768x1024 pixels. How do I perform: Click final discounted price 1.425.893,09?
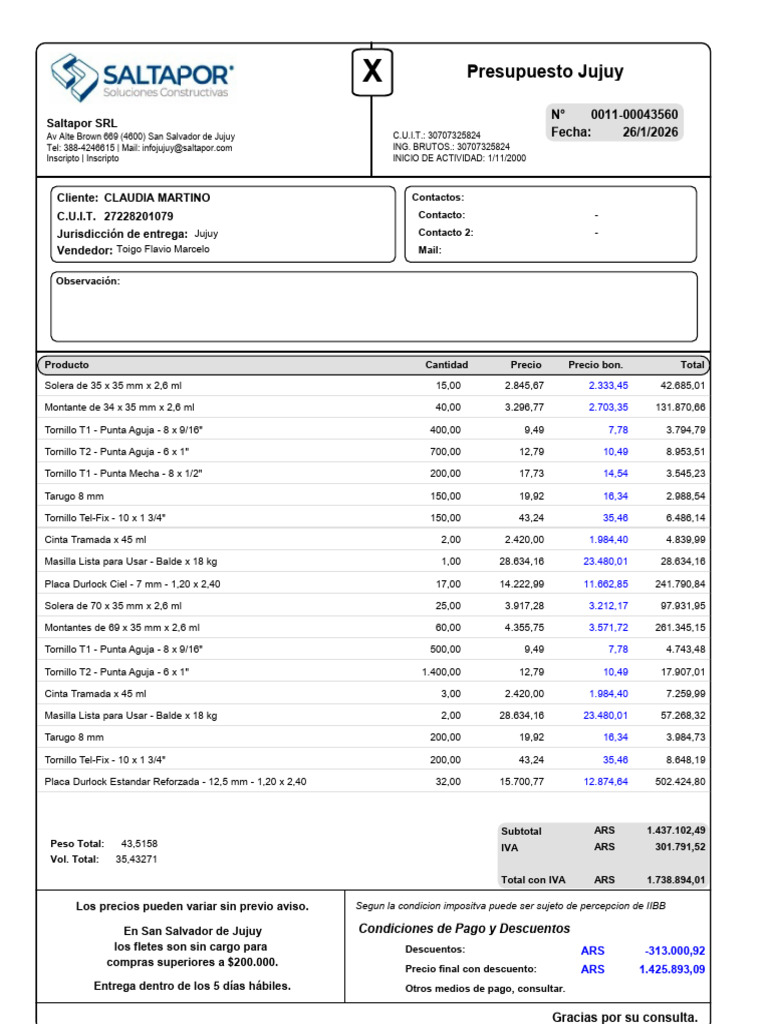pos(672,969)
